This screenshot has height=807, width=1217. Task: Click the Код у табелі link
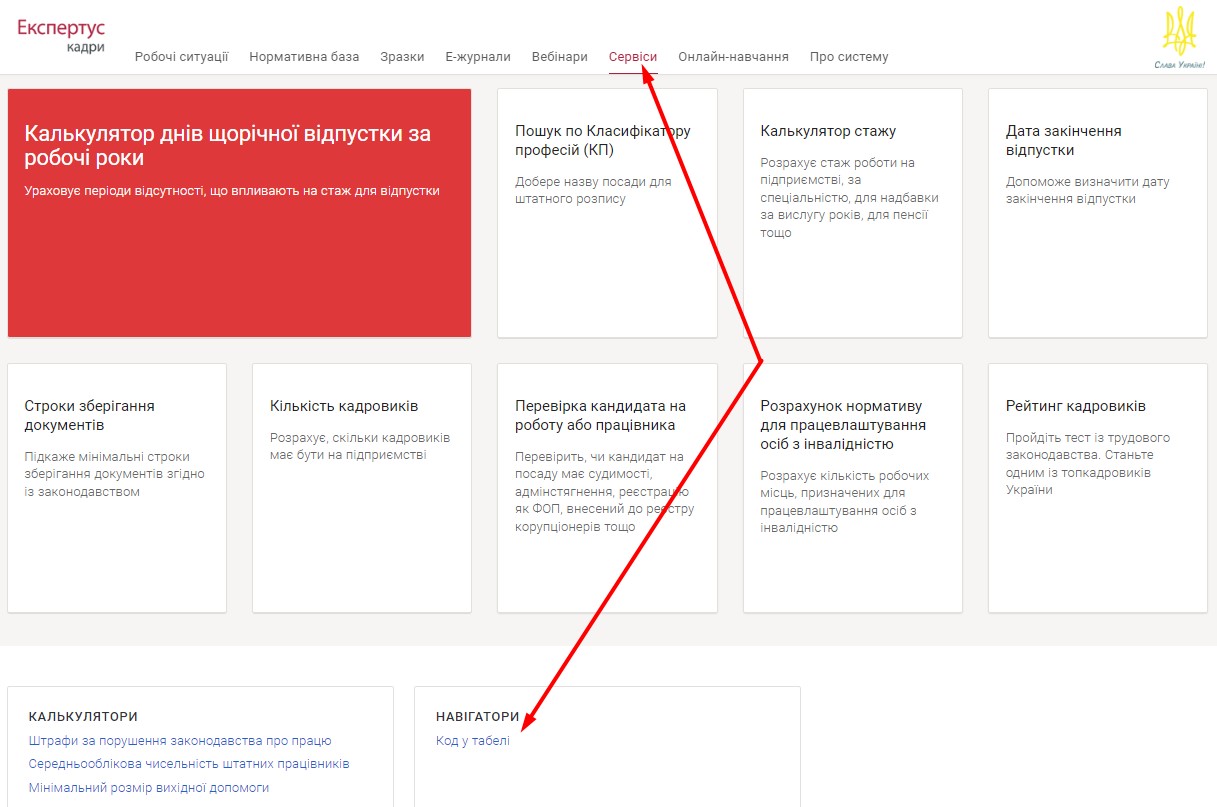pos(473,741)
